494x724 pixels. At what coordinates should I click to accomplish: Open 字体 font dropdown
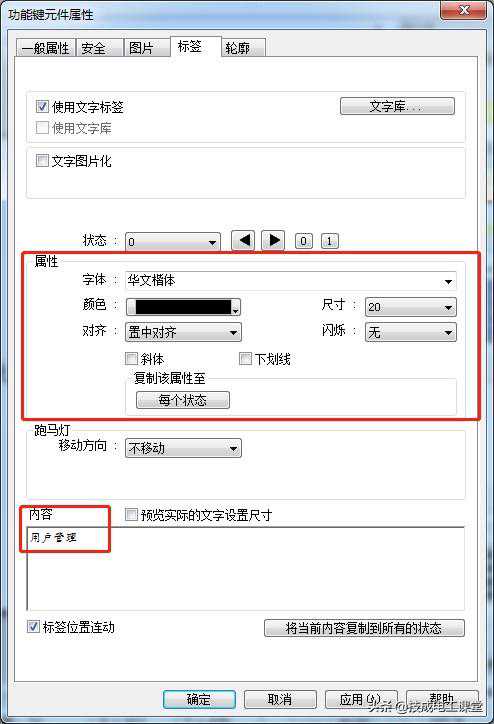pyautogui.click(x=291, y=281)
